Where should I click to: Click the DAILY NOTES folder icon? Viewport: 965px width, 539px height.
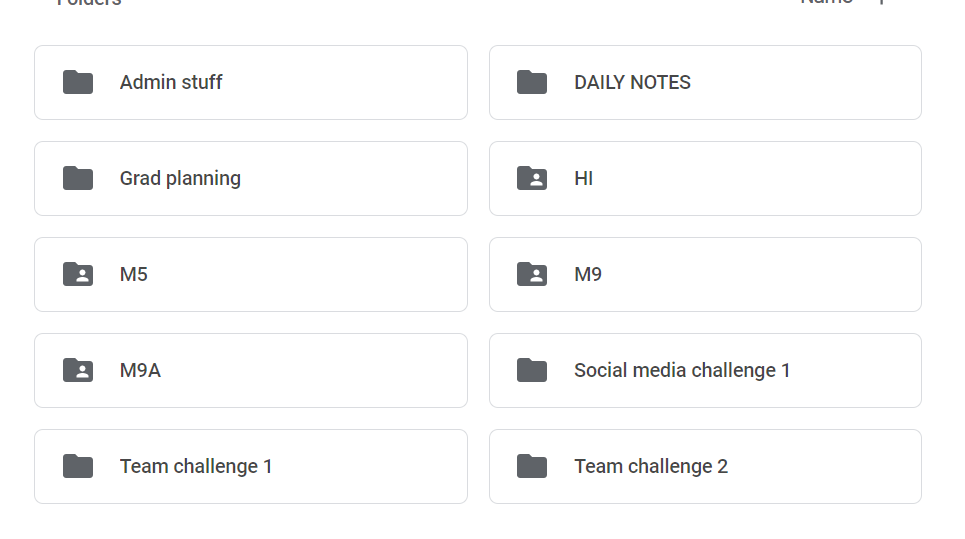coord(532,82)
